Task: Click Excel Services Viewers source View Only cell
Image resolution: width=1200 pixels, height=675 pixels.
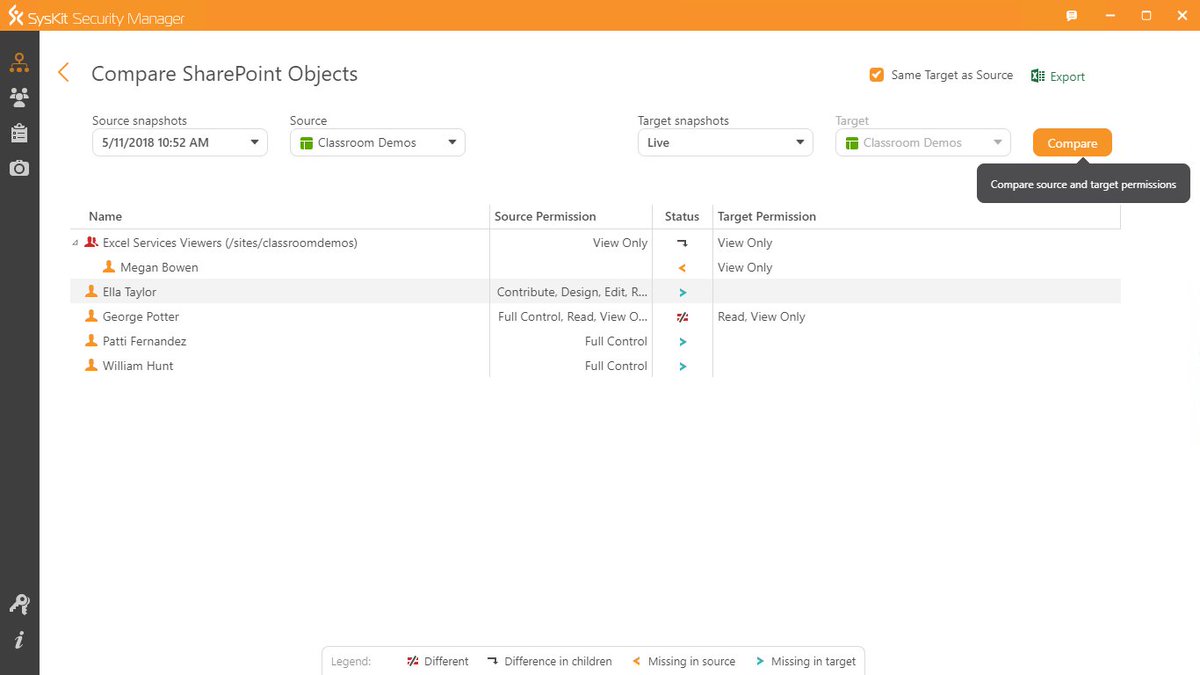Action: coord(620,242)
